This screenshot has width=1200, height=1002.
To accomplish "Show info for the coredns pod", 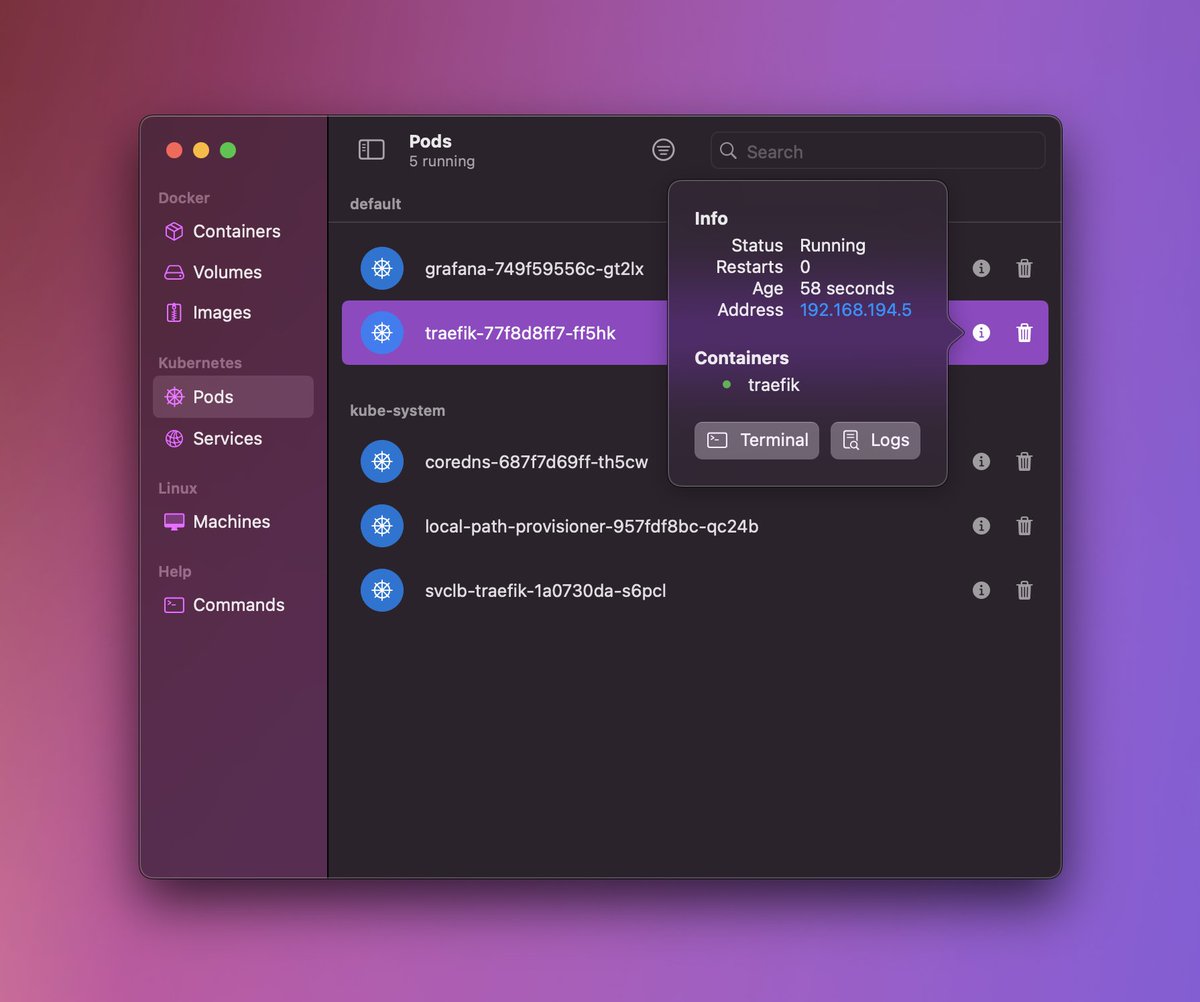I will 981,462.
